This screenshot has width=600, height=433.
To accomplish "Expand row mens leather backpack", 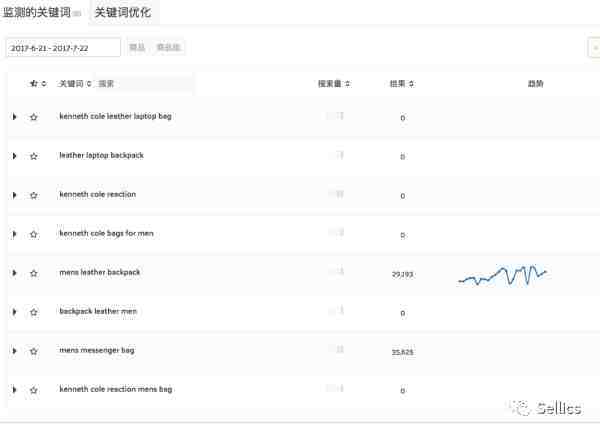I will [15, 273].
